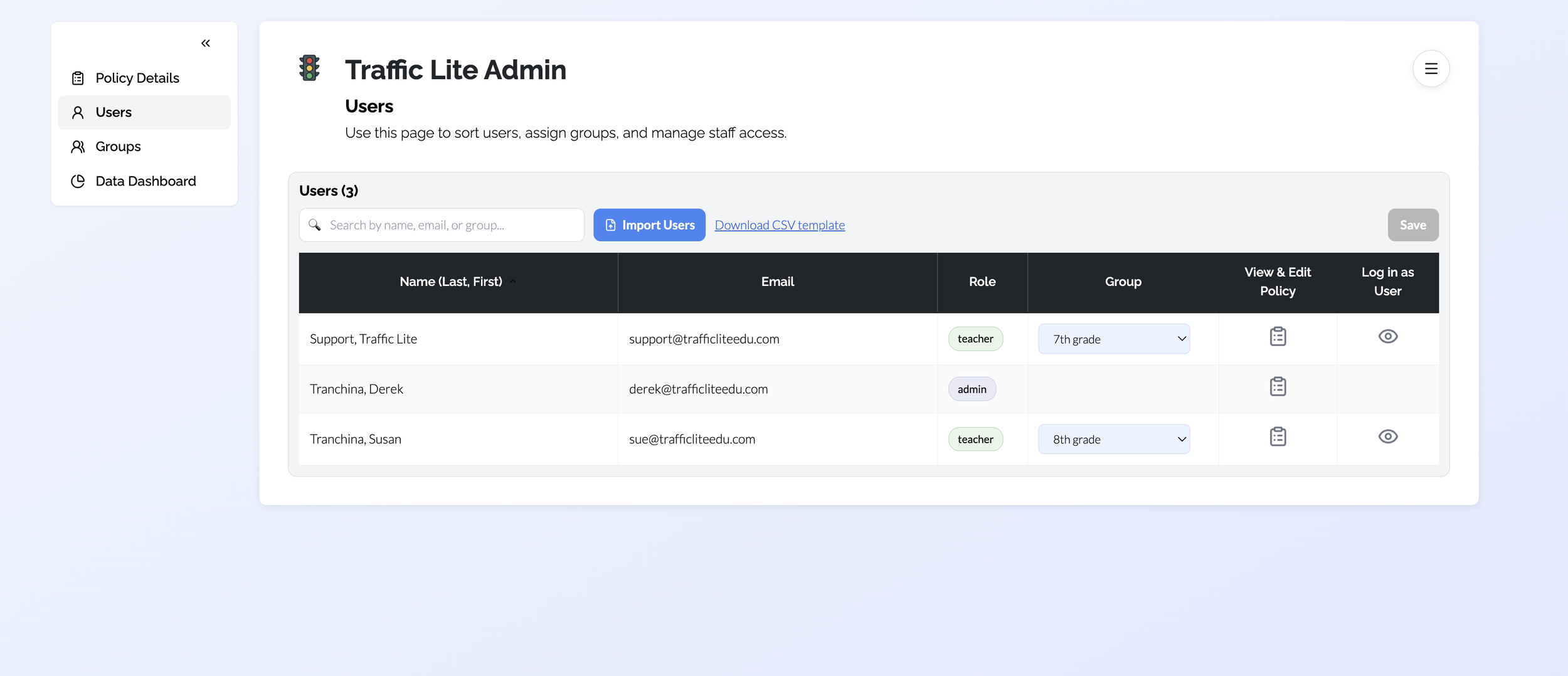Click the Traffic Lite Admin title
The width and height of the screenshot is (1568, 676).
[x=455, y=70]
